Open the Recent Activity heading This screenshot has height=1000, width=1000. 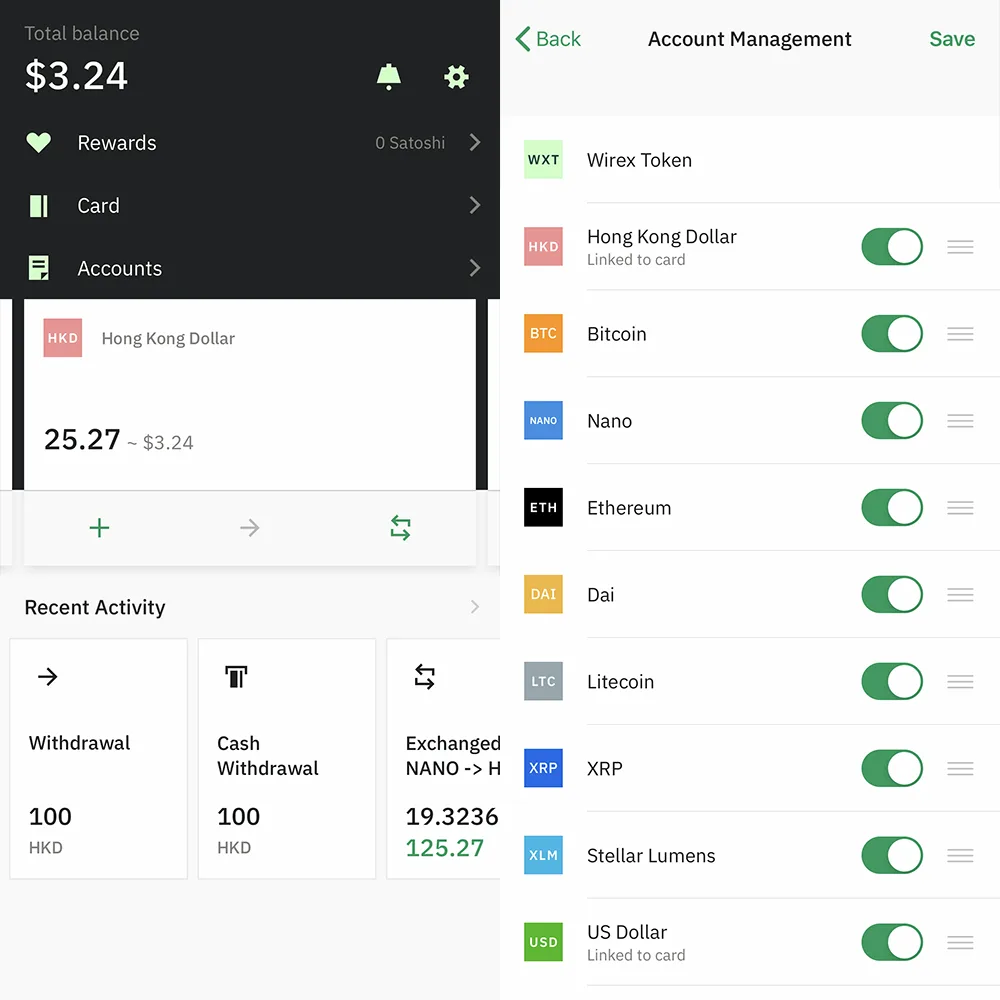pyautogui.click(x=95, y=607)
